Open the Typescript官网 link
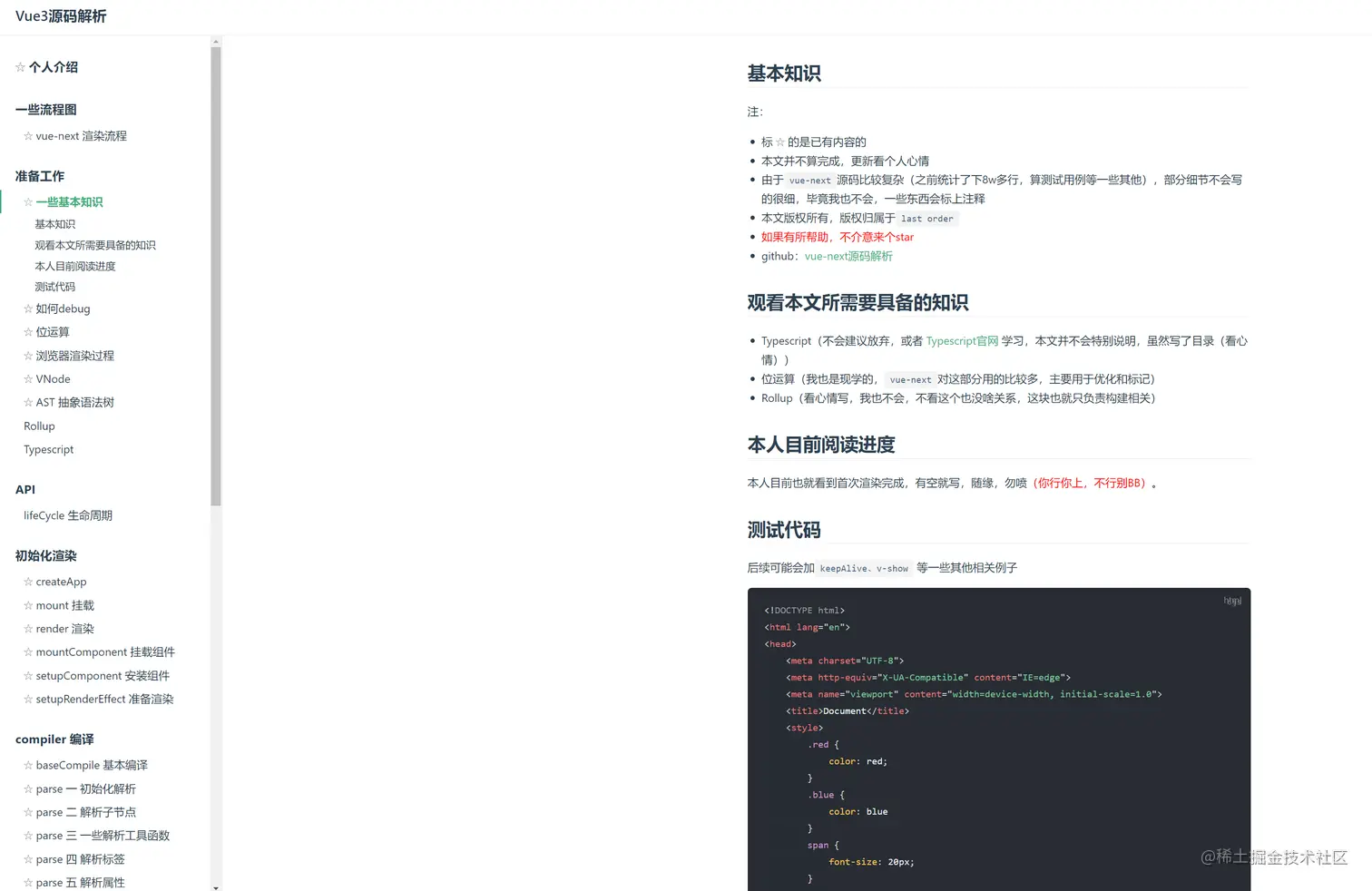Screen dimensions: 1372x891 [x=962, y=341]
